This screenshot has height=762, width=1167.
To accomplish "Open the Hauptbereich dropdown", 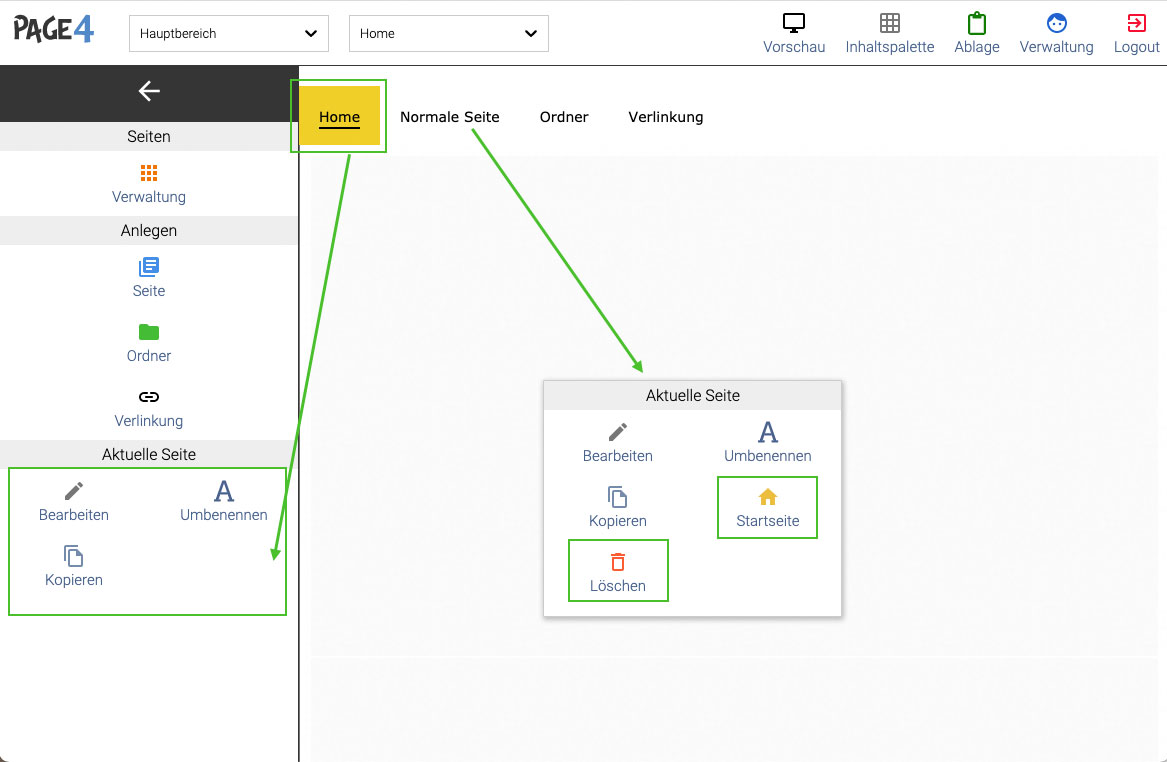I will tap(228, 33).
